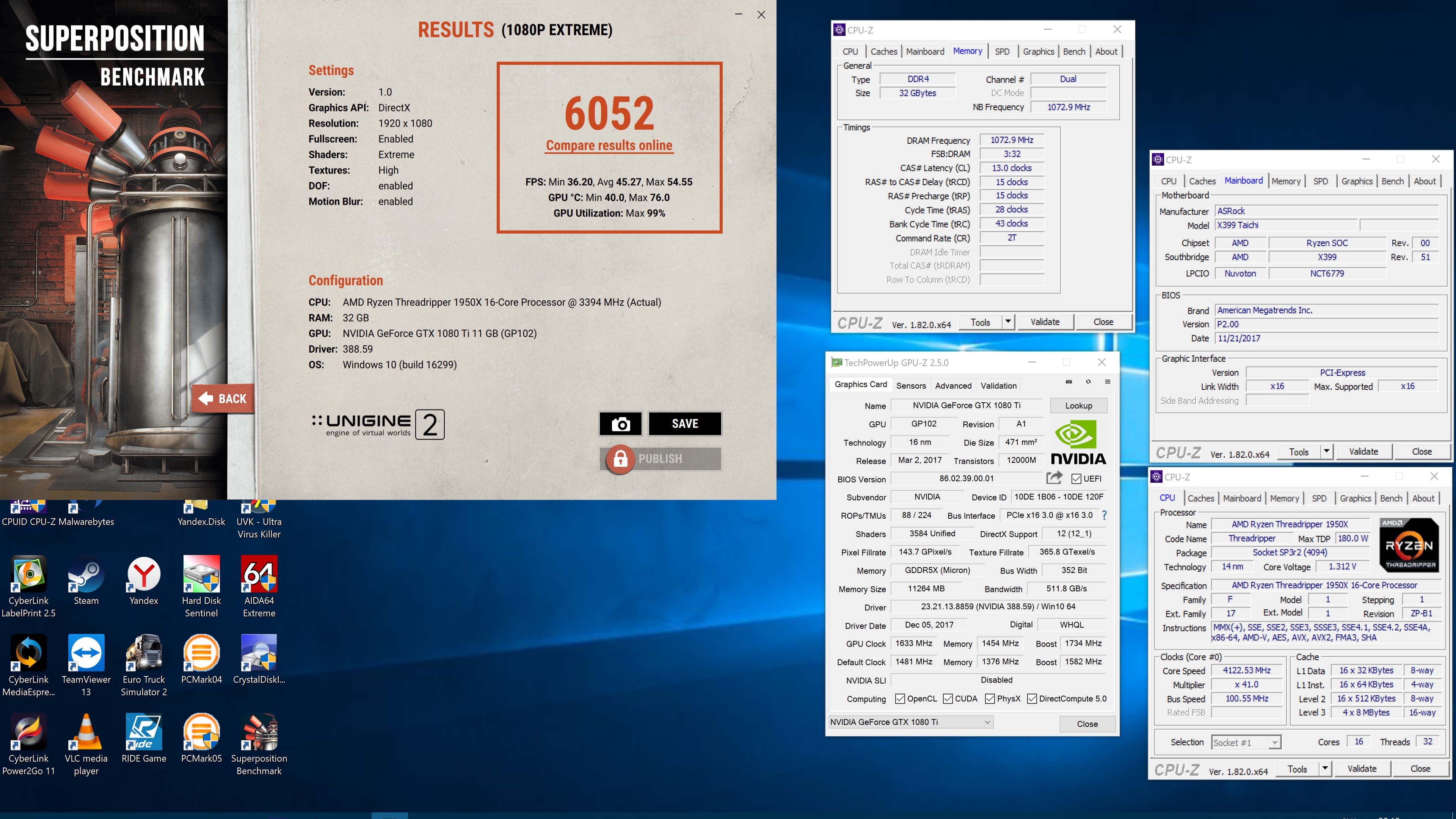Open the Socket #1 selection dropdown in CPU-Z

coord(1246,743)
